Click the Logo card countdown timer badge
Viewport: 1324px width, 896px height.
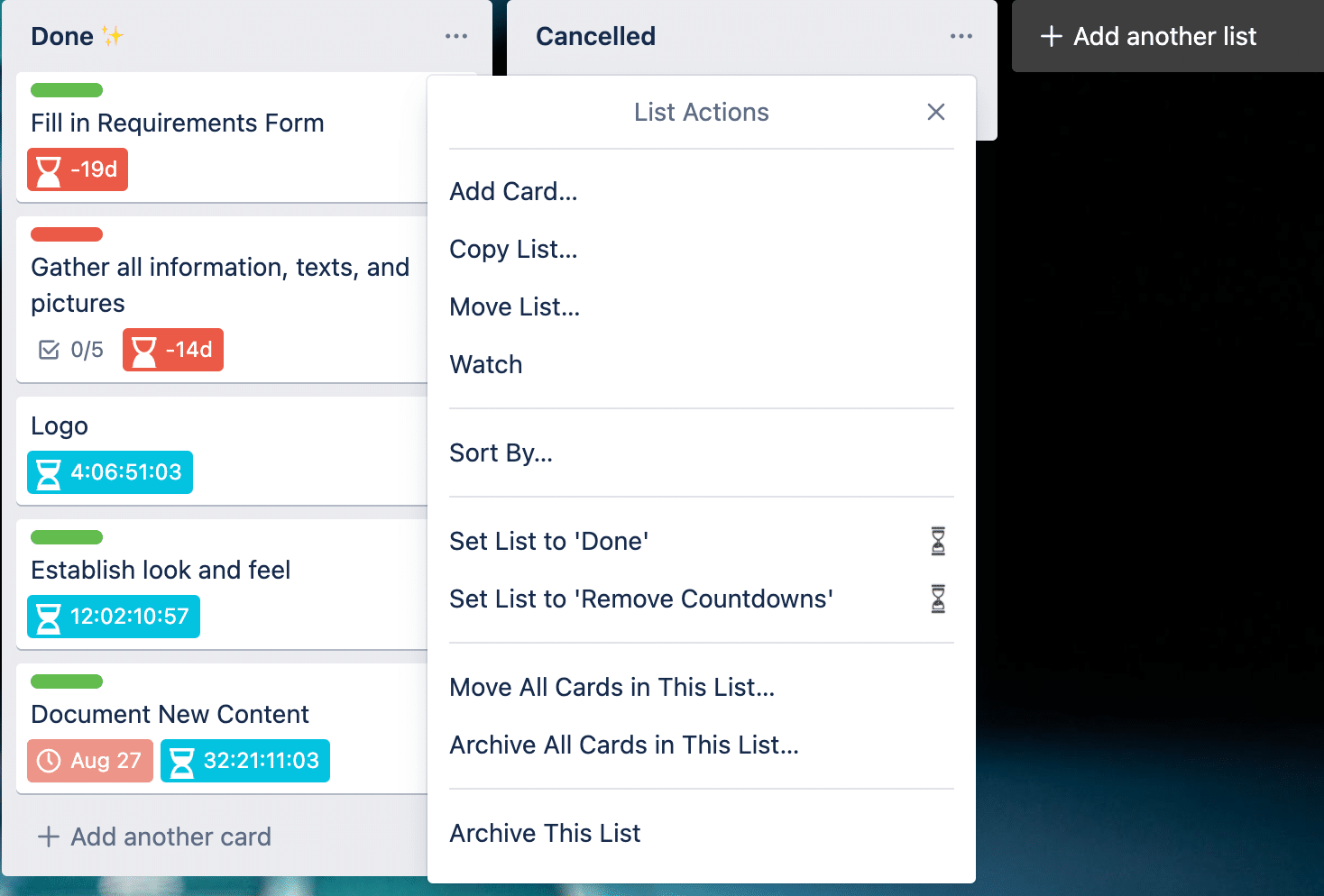(x=110, y=472)
